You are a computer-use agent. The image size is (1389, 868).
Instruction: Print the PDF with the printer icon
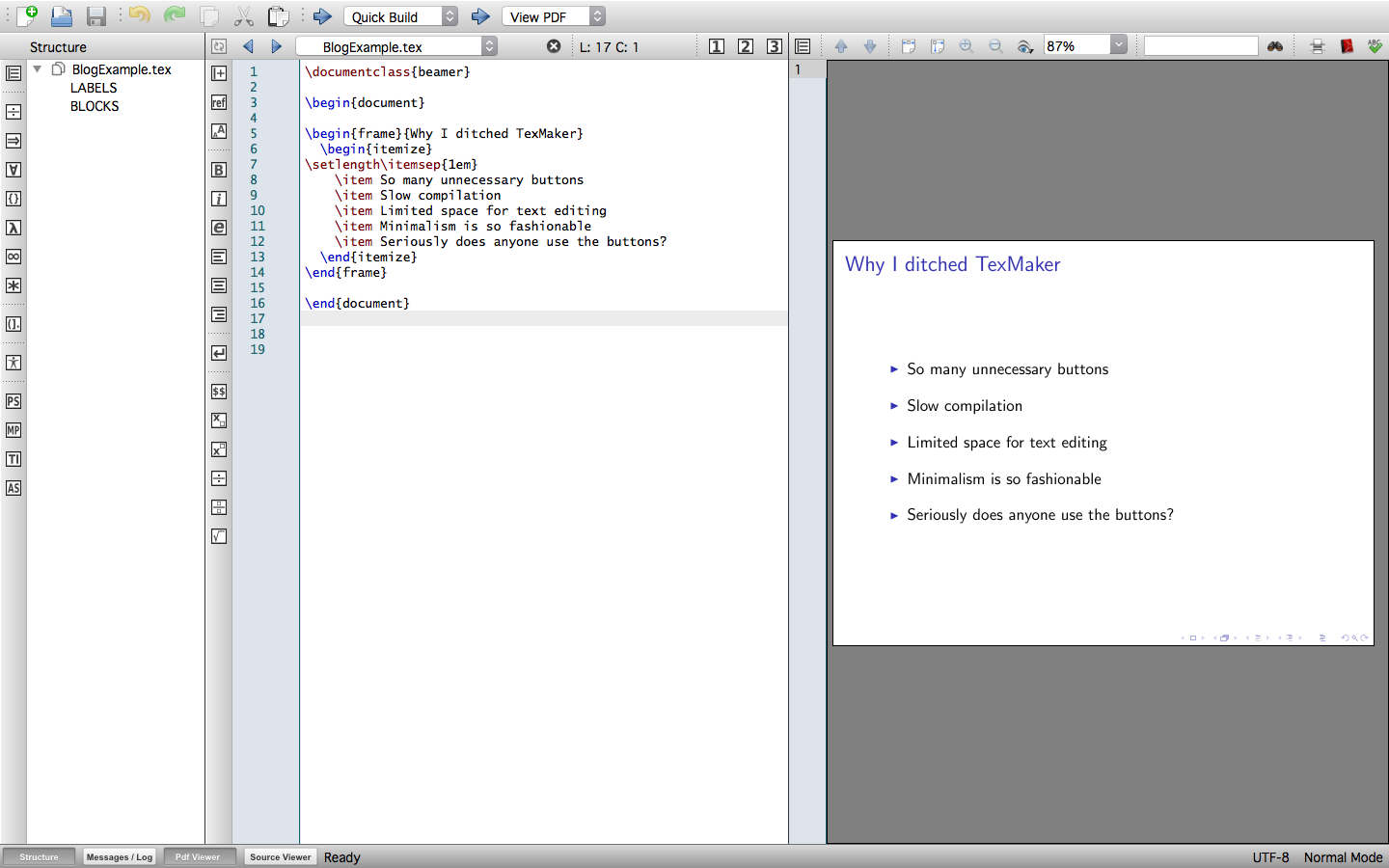coord(1318,46)
